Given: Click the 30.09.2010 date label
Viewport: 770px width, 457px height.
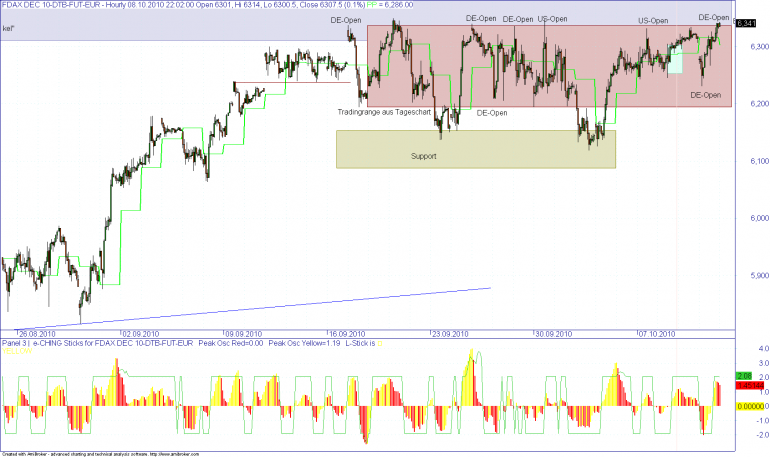Looking at the screenshot, I should 553,334.
